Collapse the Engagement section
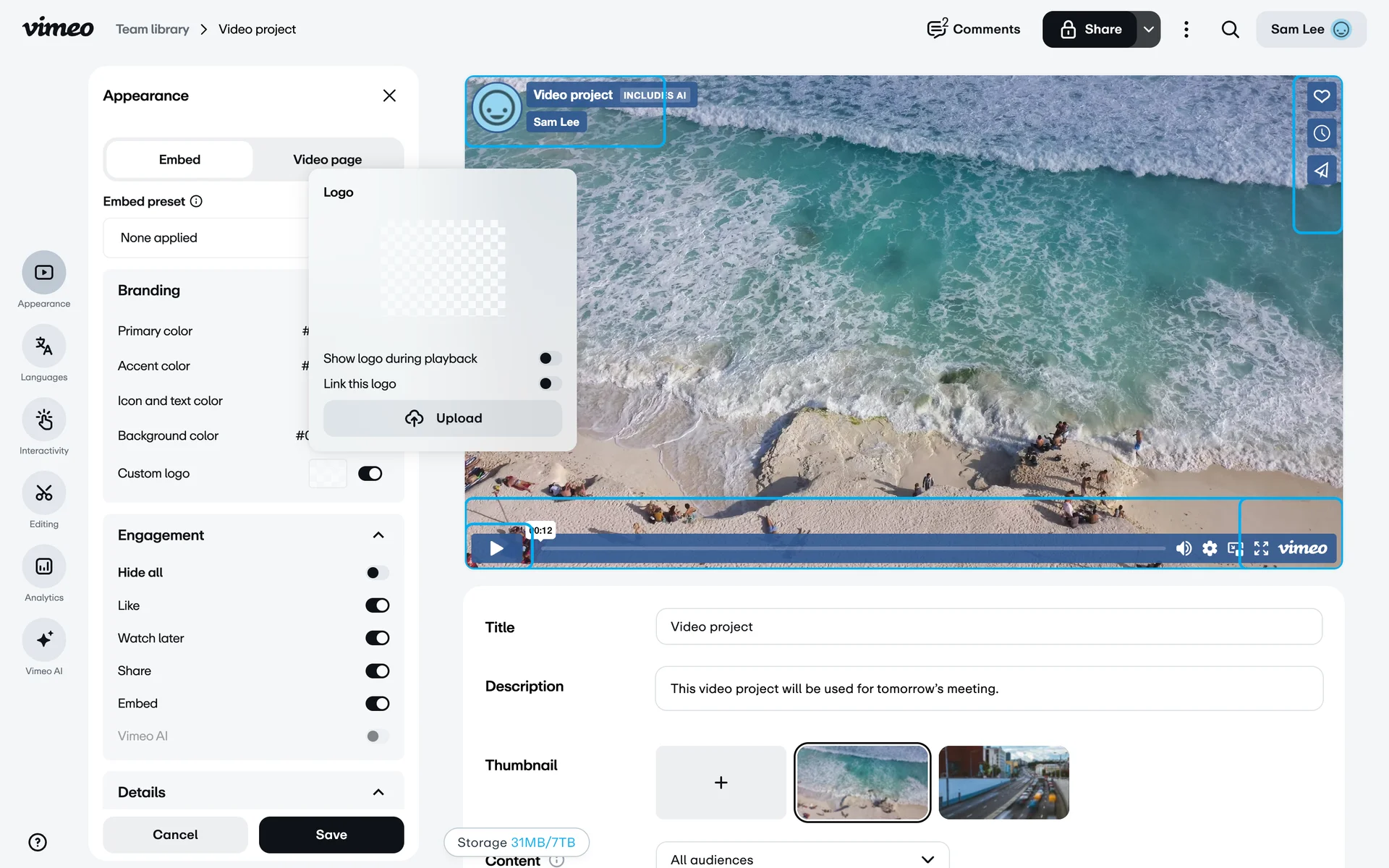This screenshot has height=868, width=1389. (378, 535)
